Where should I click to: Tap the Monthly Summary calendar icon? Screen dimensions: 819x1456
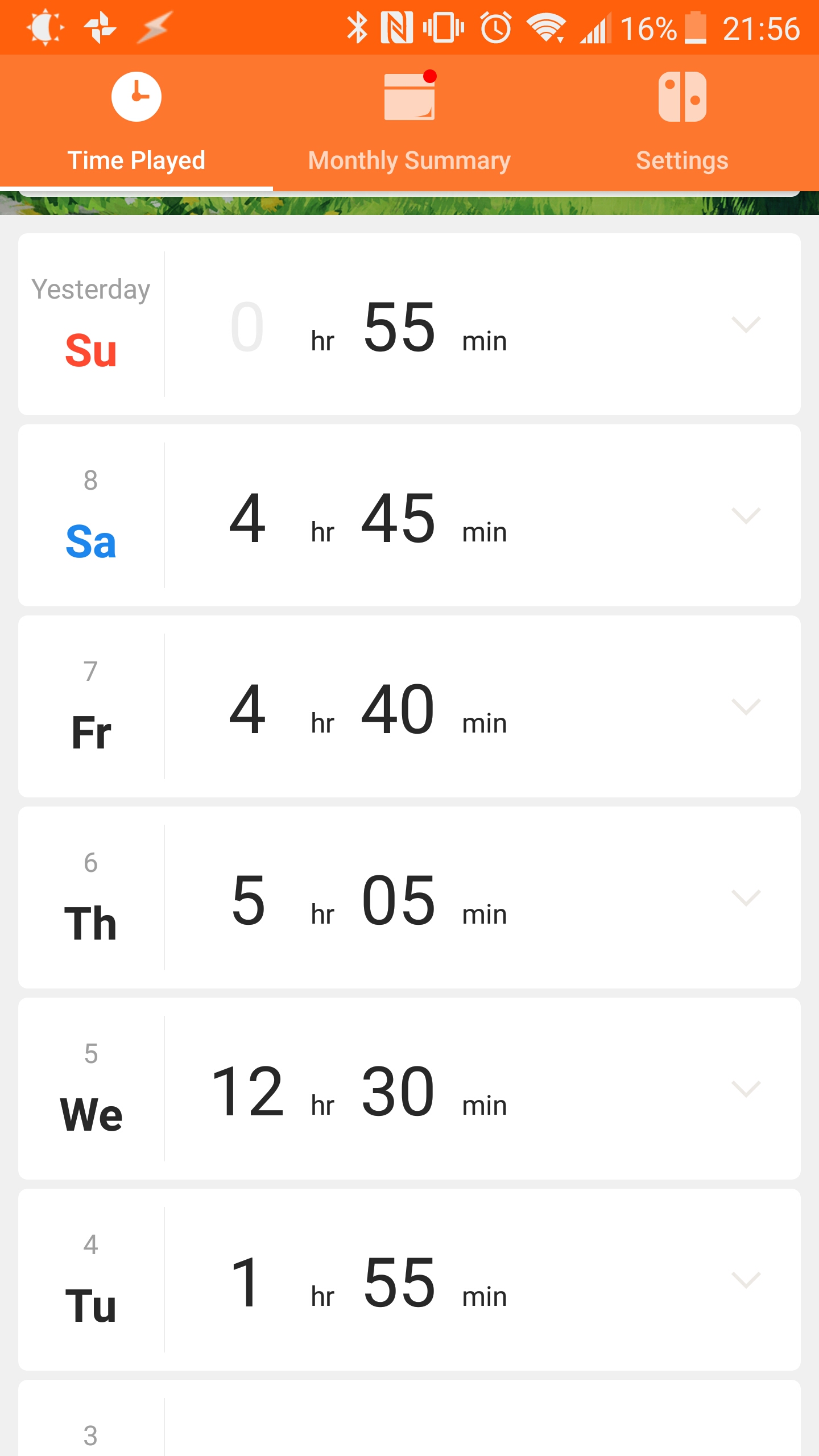point(409,97)
